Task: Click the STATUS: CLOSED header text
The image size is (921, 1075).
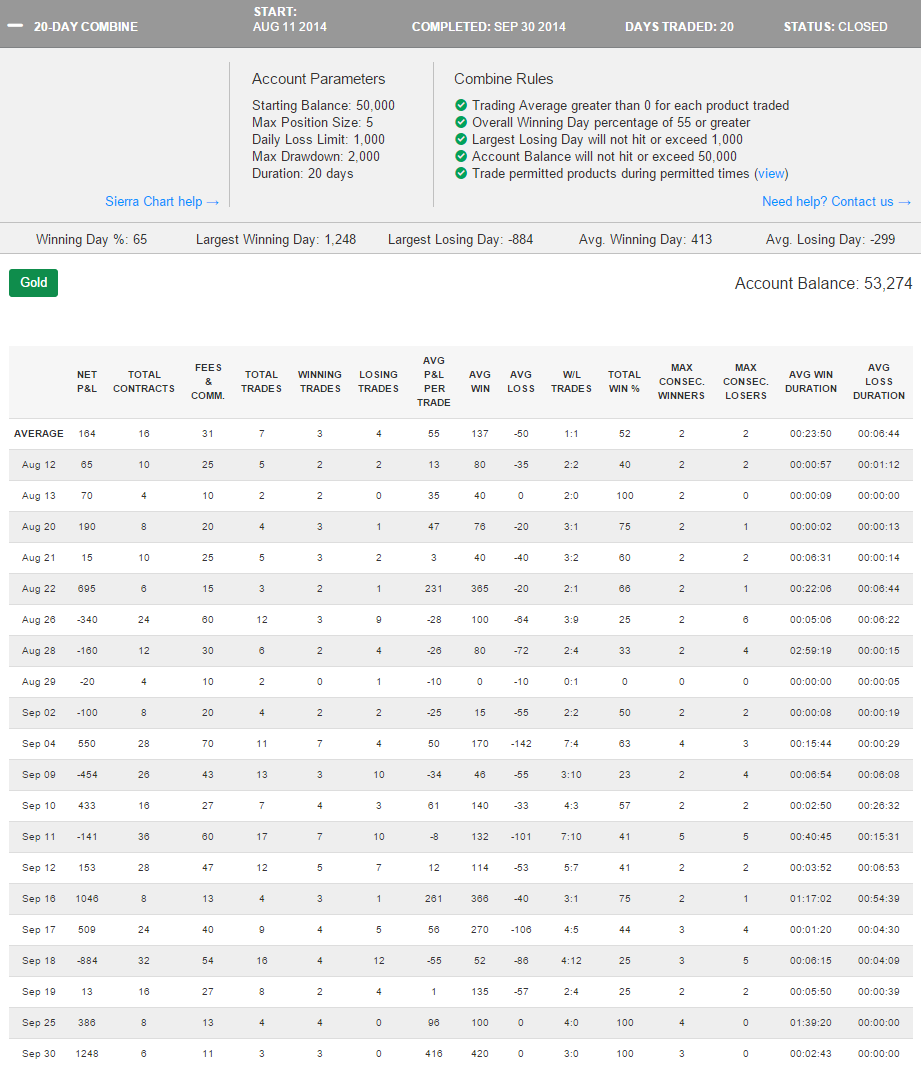Action: (835, 27)
